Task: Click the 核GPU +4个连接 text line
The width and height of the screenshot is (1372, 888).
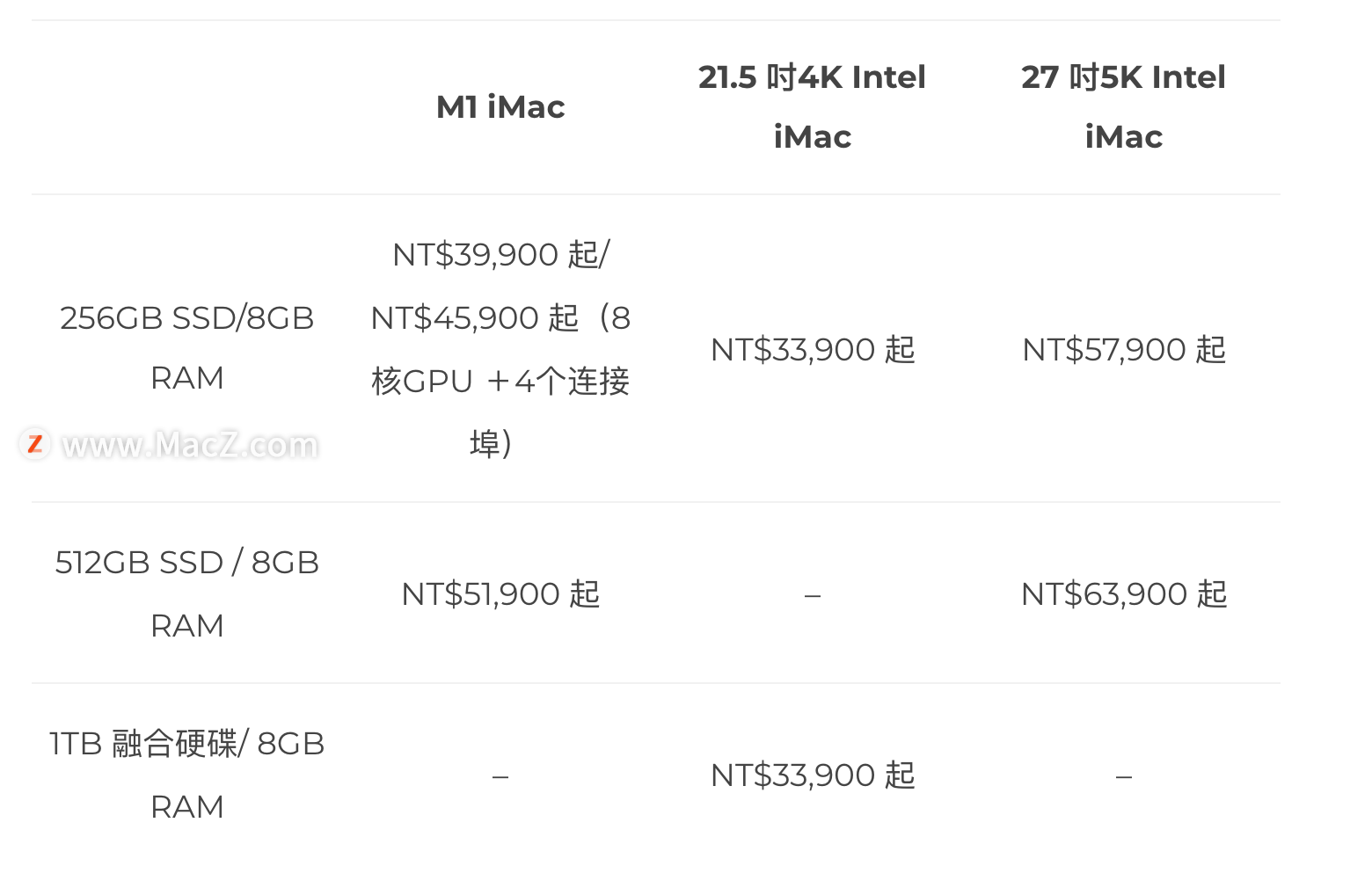Action: [x=500, y=382]
